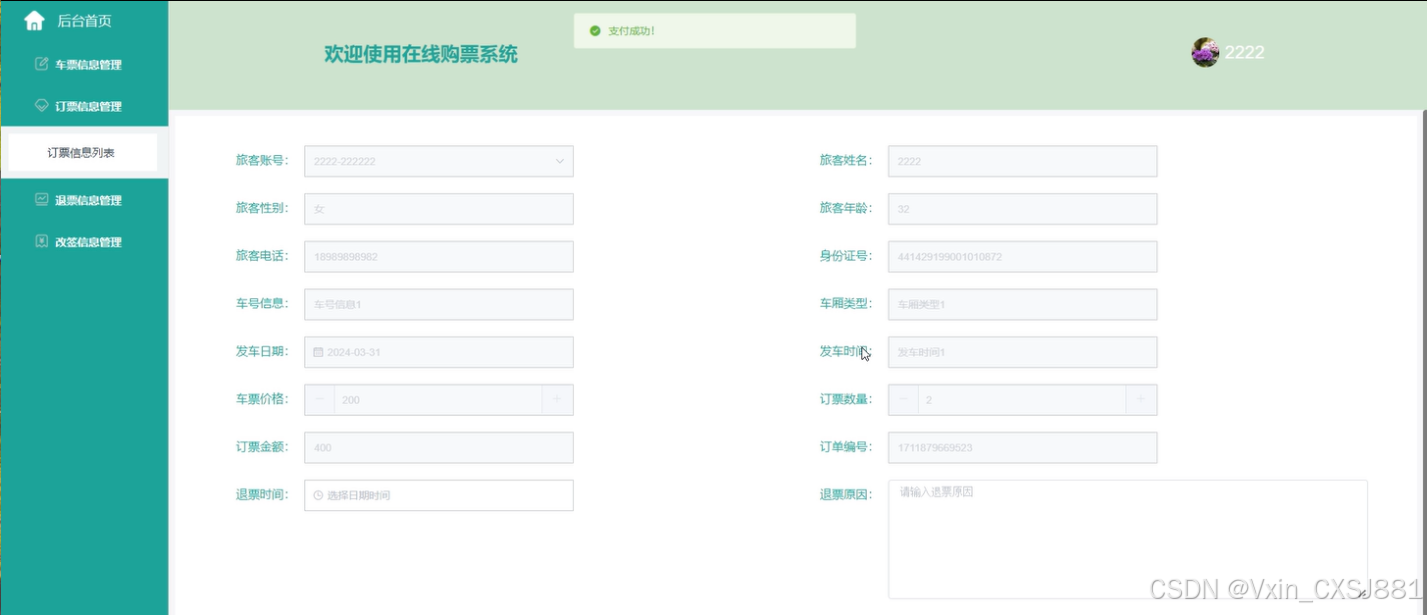Click the edit icon beside 车票信息管理
Image resolution: width=1427 pixels, height=615 pixels.
[x=41, y=64]
